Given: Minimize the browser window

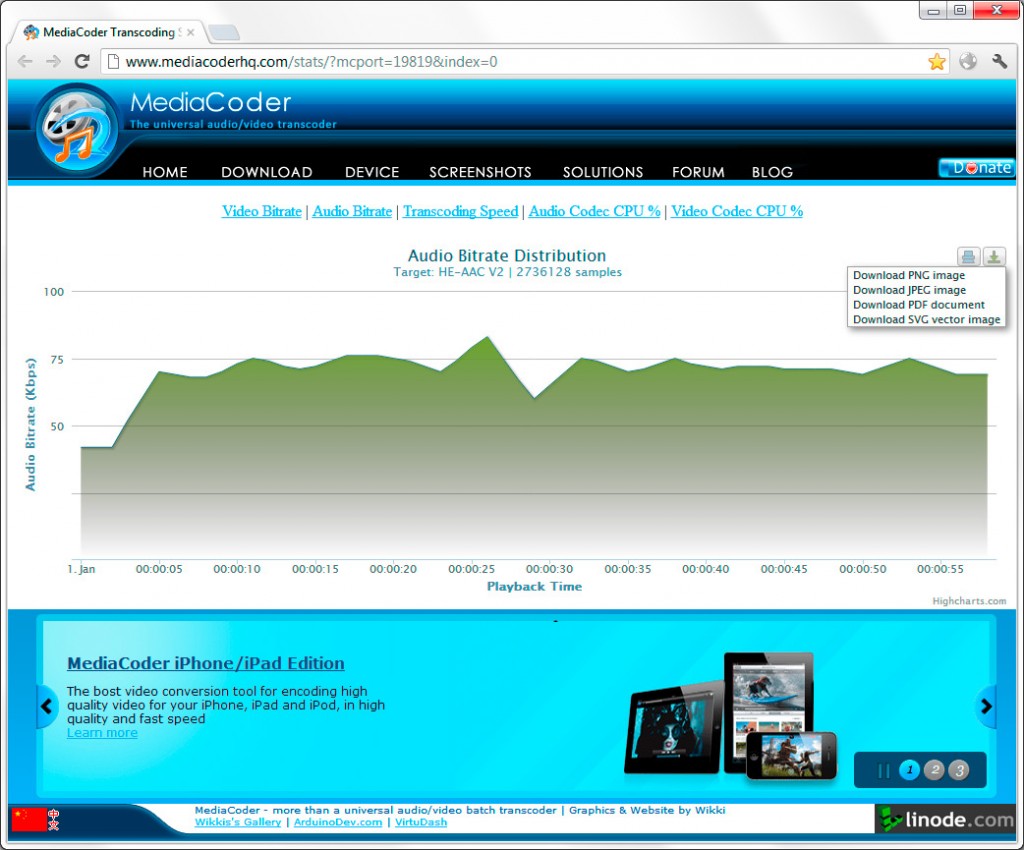Looking at the screenshot, I should click(933, 10).
